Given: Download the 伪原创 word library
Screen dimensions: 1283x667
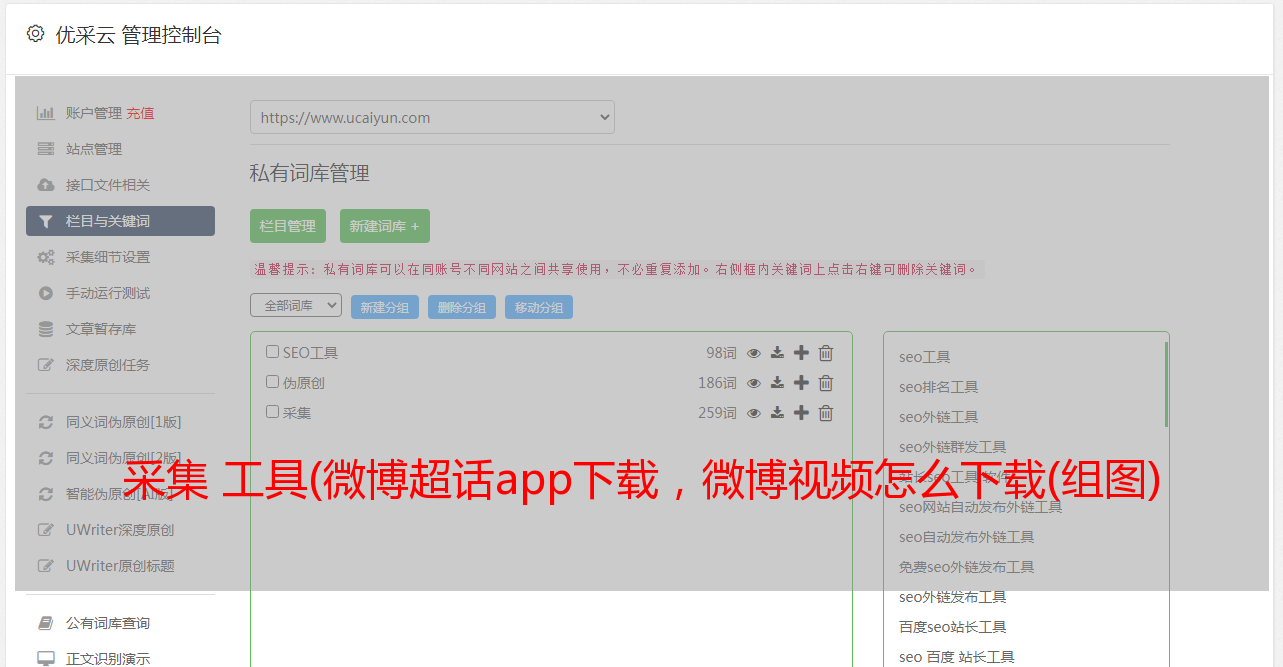Looking at the screenshot, I should [x=777, y=383].
